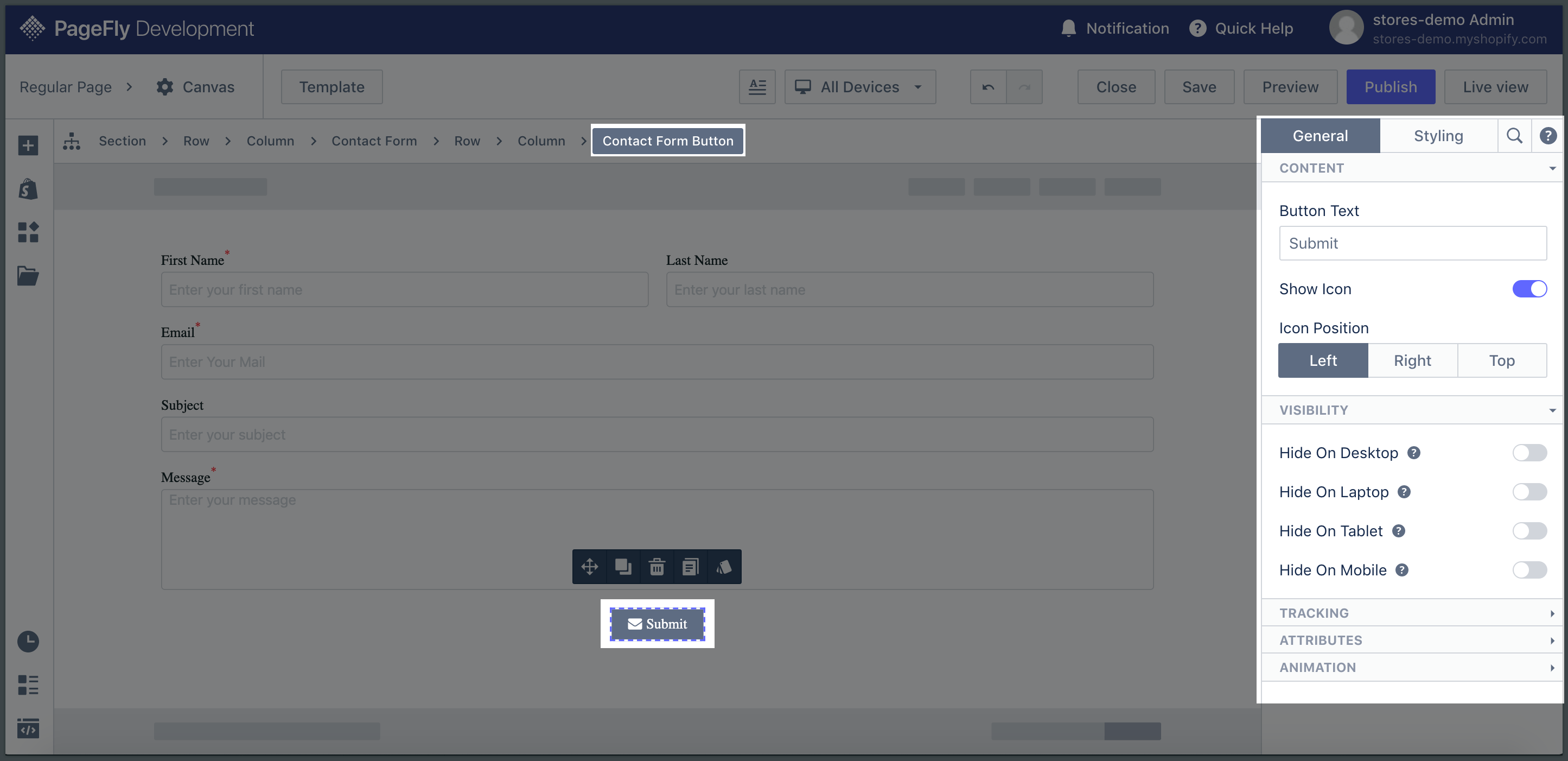The width and height of the screenshot is (1568, 761).
Task: Collapse the CONTENT section
Action: [x=1412, y=168]
